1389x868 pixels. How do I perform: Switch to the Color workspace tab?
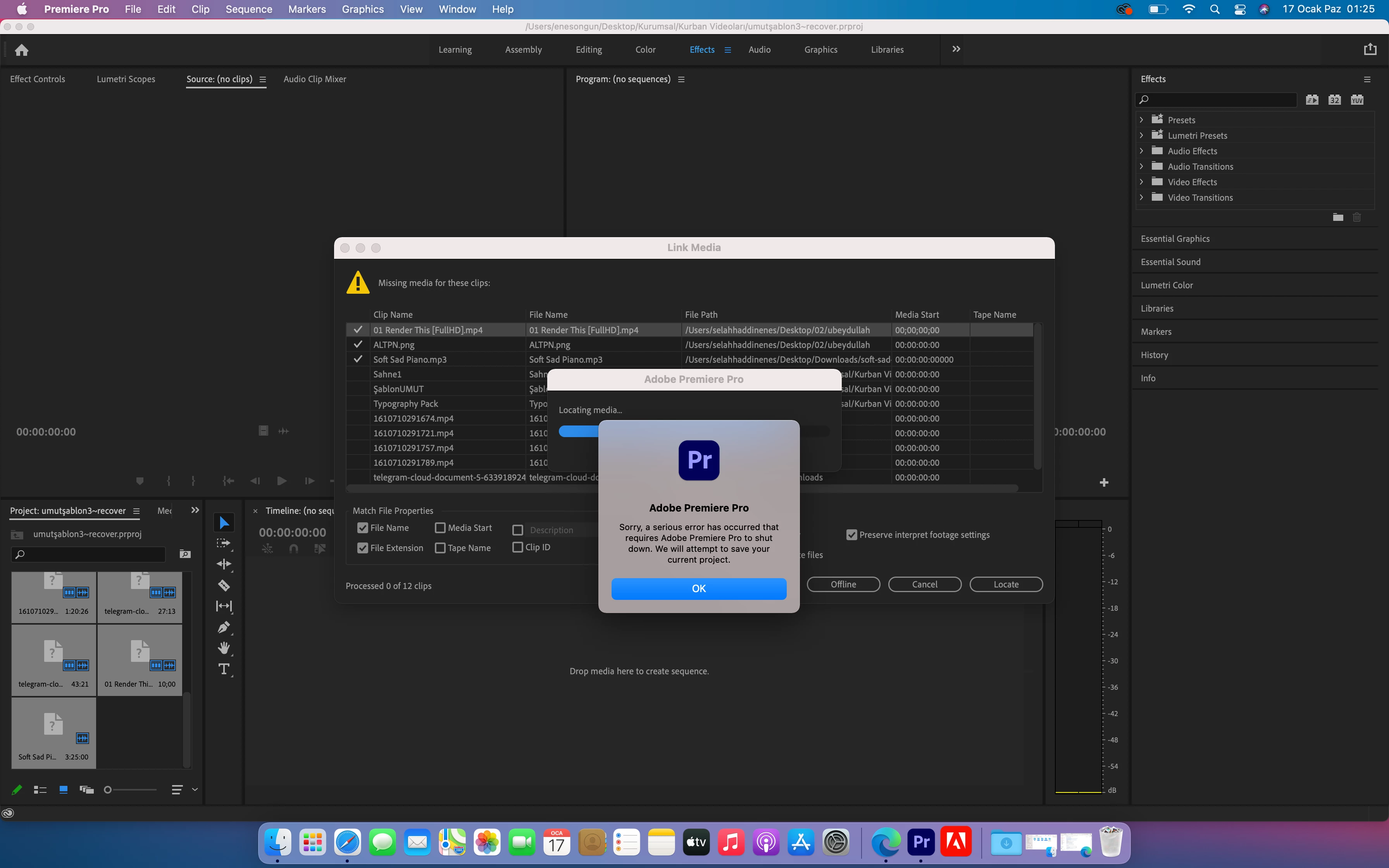(x=645, y=50)
